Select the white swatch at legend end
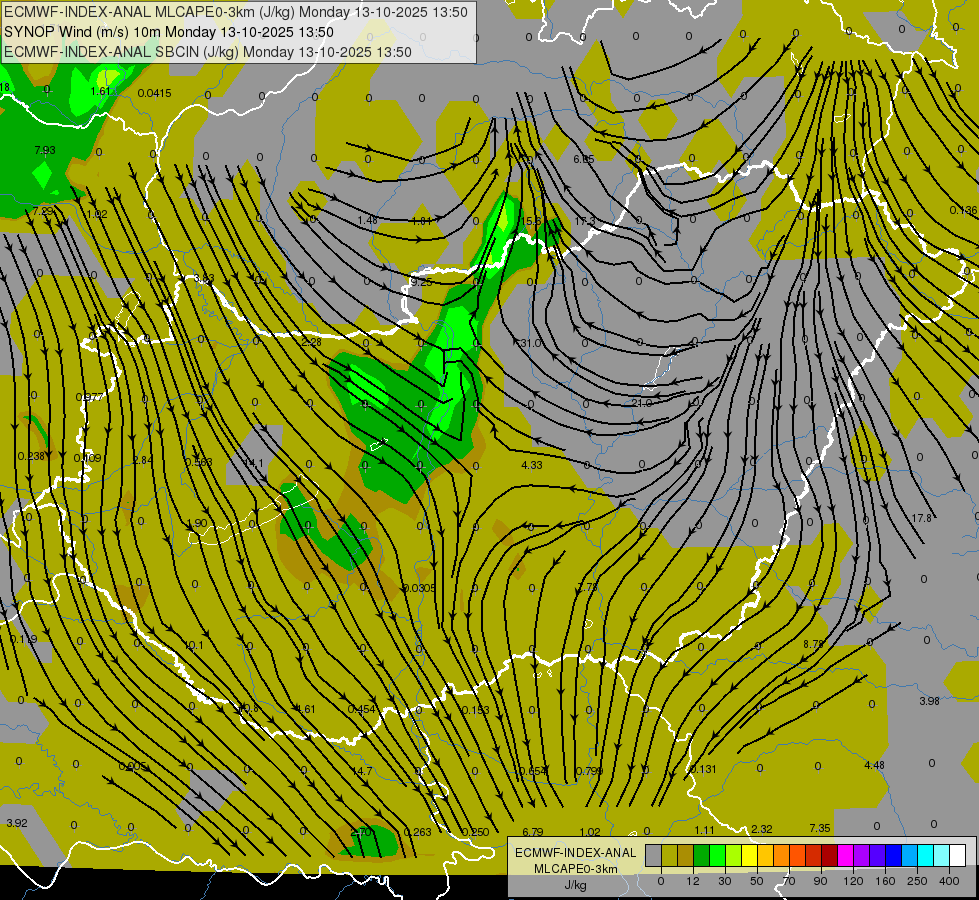The image size is (979, 900). (x=957, y=856)
